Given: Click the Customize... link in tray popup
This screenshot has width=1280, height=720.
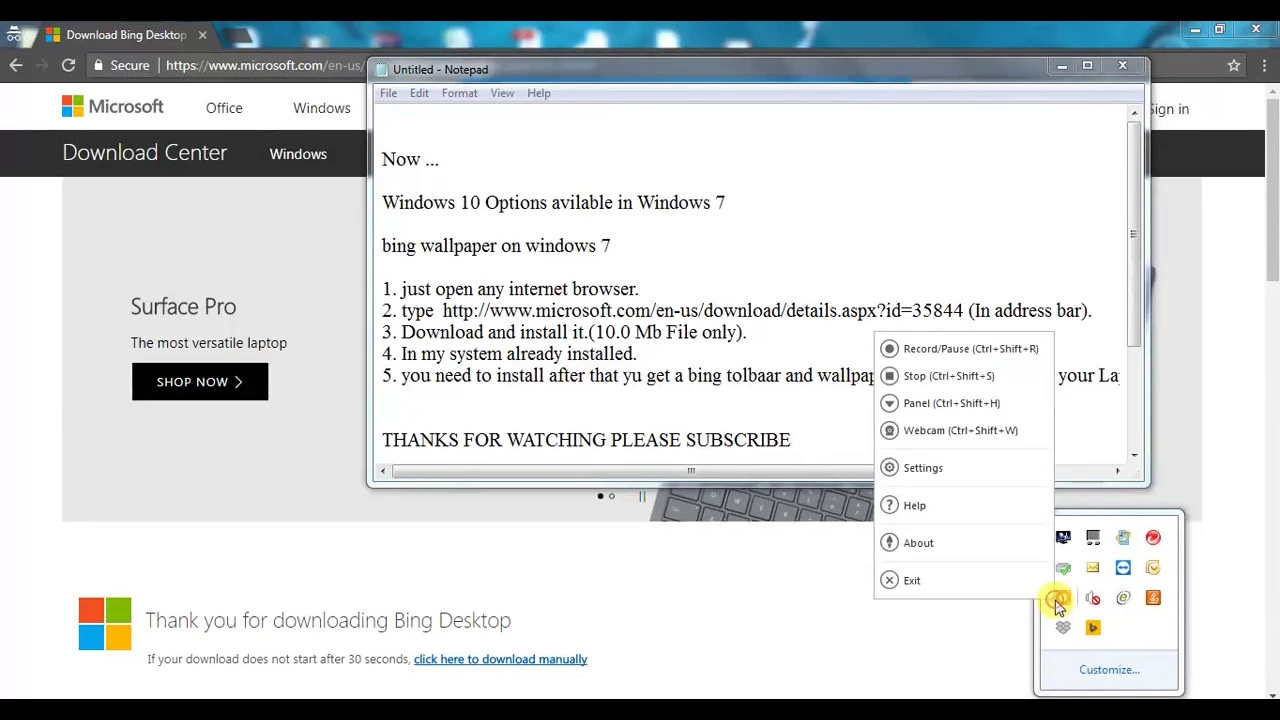Looking at the screenshot, I should [1109, 670].
